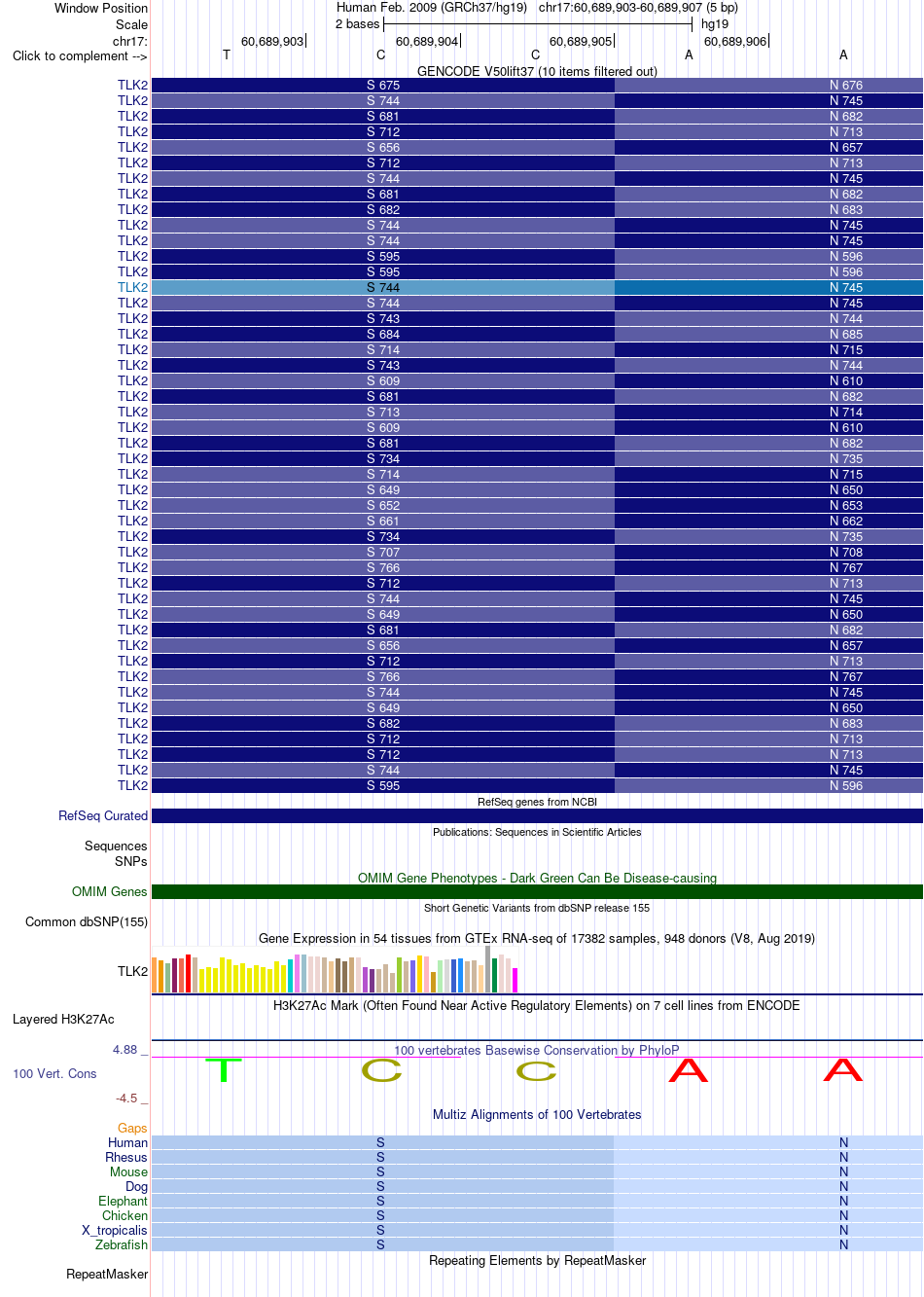The width and height of the screenshot is (924, 1297).
Task: Click the 'S 675' codon in GENCODE track
Action: click(383, 86)
